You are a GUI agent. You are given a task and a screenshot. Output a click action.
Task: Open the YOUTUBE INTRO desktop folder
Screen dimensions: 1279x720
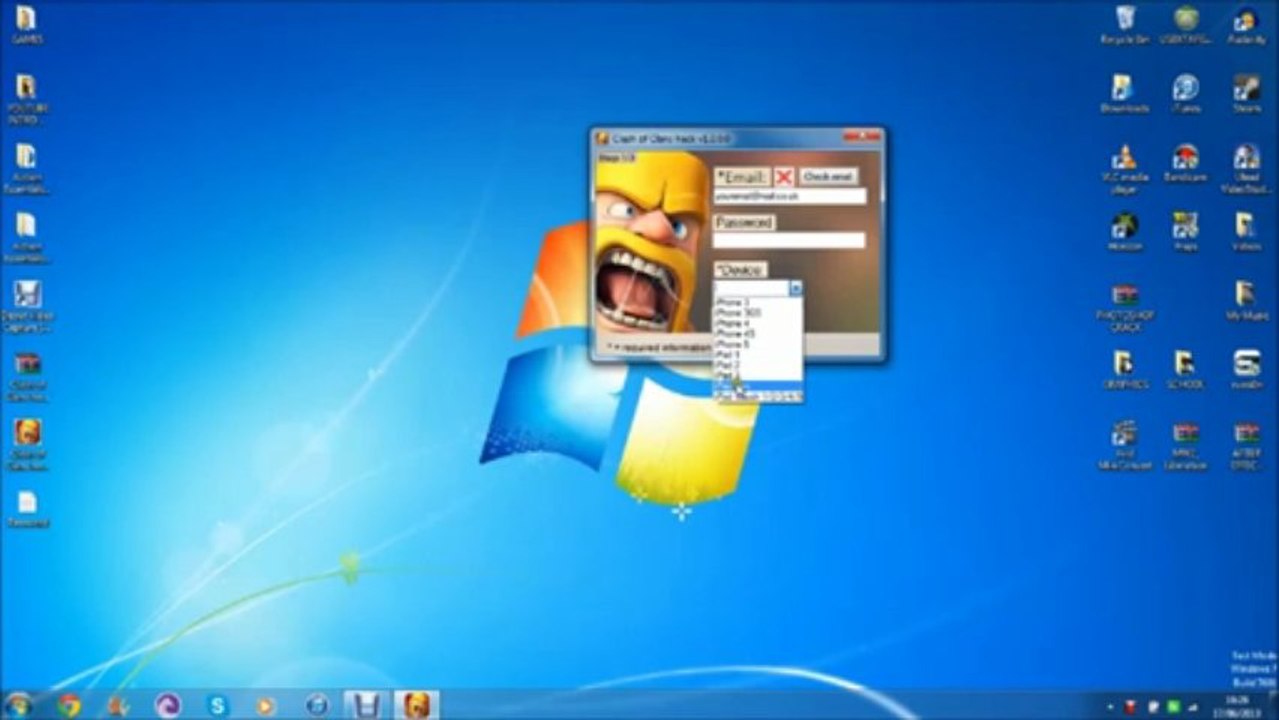click(26, 98)
